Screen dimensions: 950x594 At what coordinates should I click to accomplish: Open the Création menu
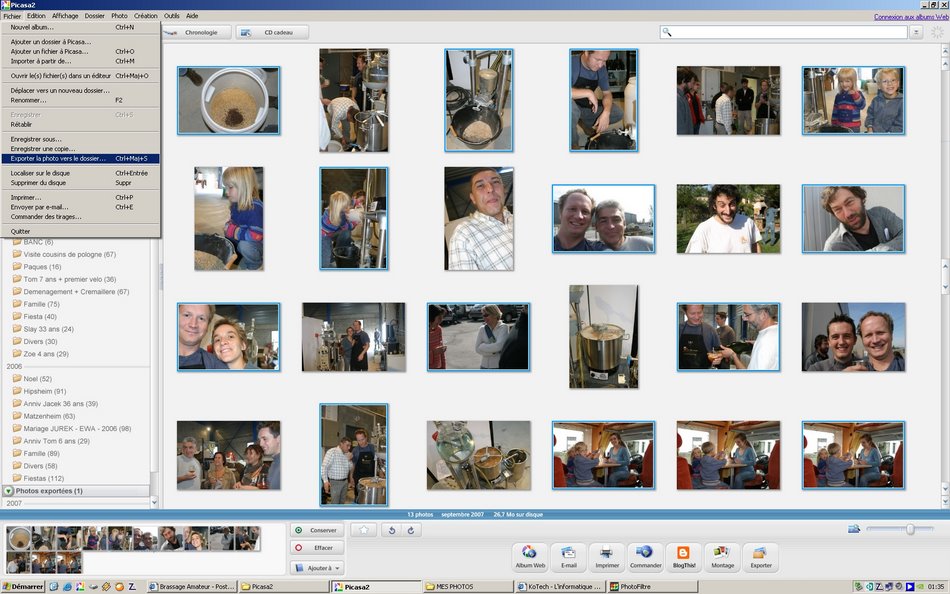(145, 16)
